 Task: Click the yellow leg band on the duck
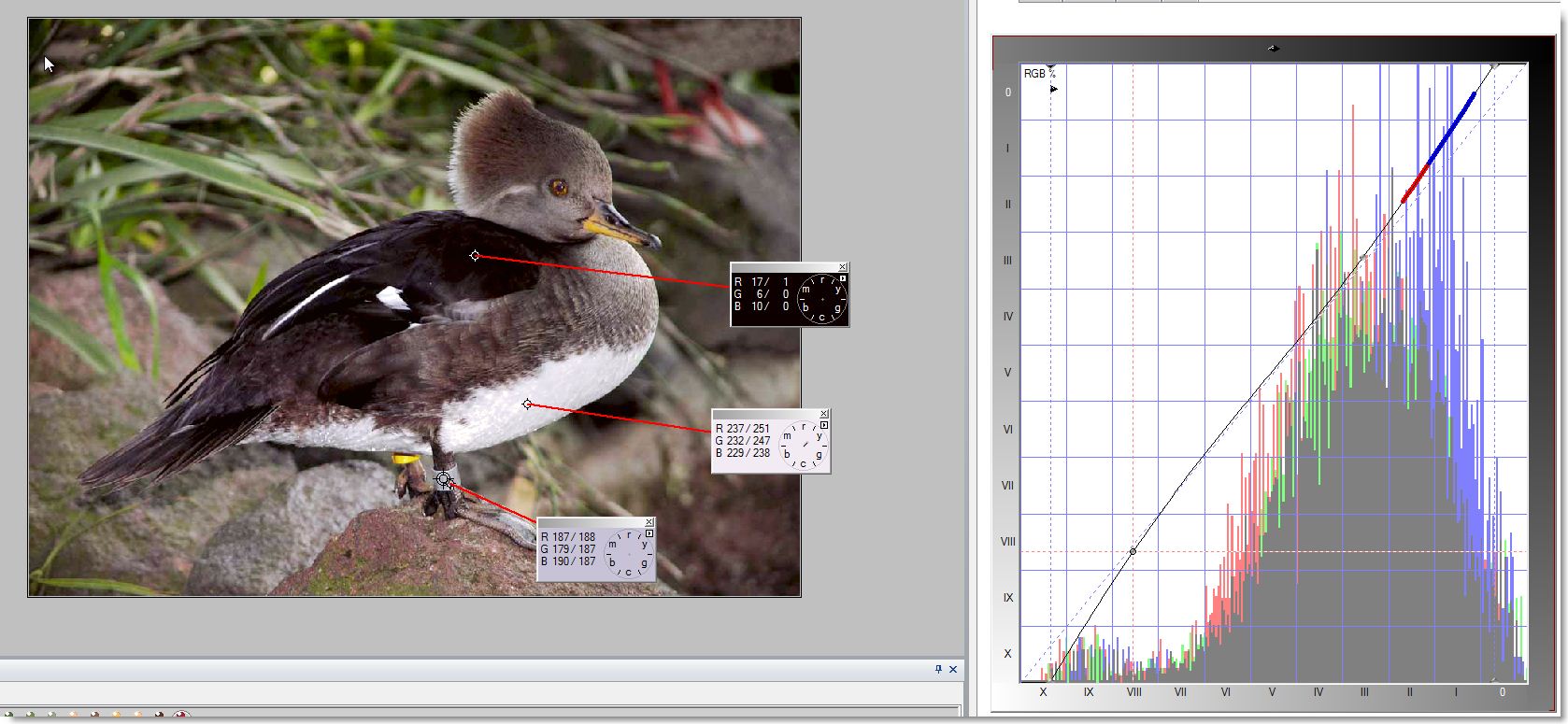(405, 459)
